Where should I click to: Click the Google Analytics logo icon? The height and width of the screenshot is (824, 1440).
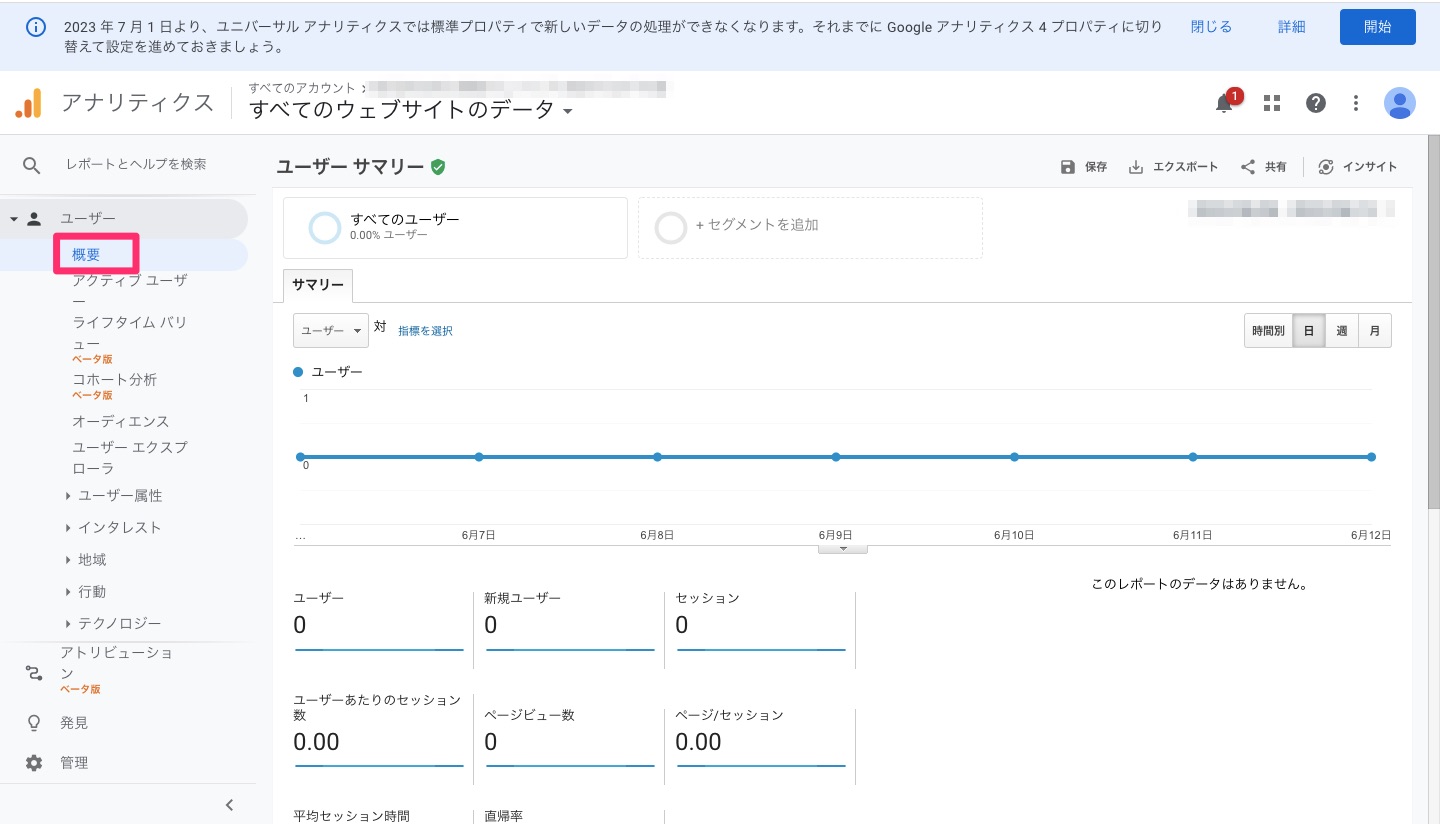[29, 103]
